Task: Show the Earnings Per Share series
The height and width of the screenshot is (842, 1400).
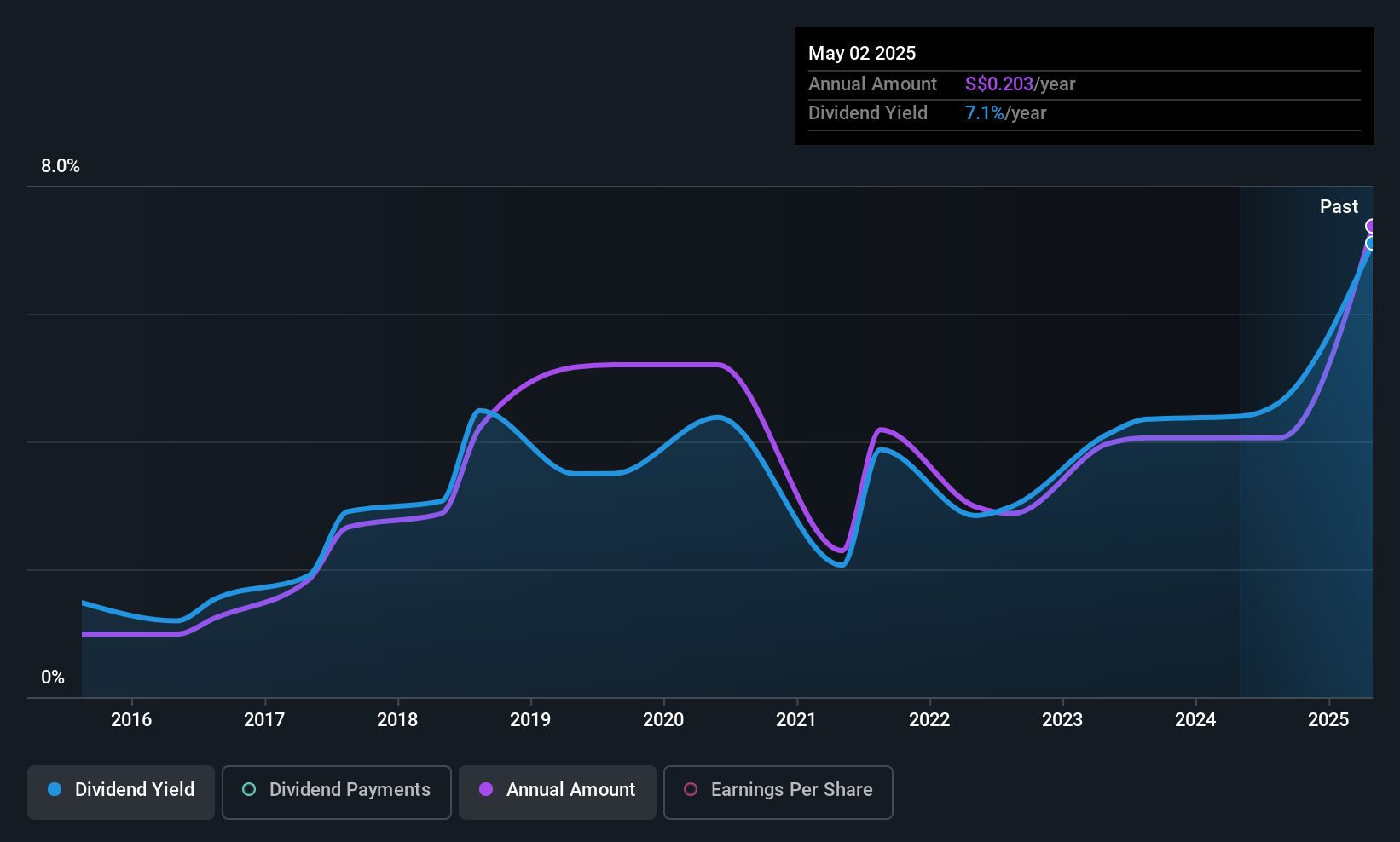Action: tap(778, 791)
